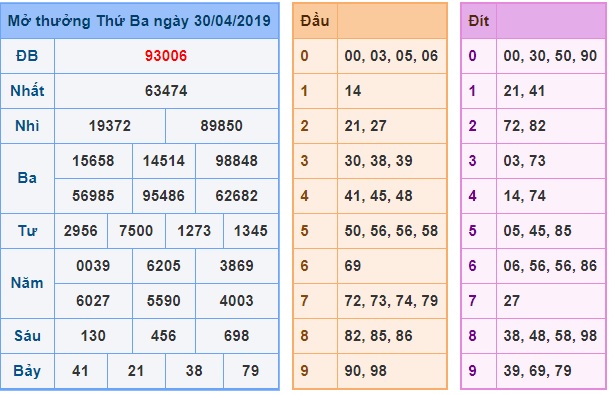Select Ba prize number 56985
The height and width of the screenshot is (395, 610).
pos(93,196)
